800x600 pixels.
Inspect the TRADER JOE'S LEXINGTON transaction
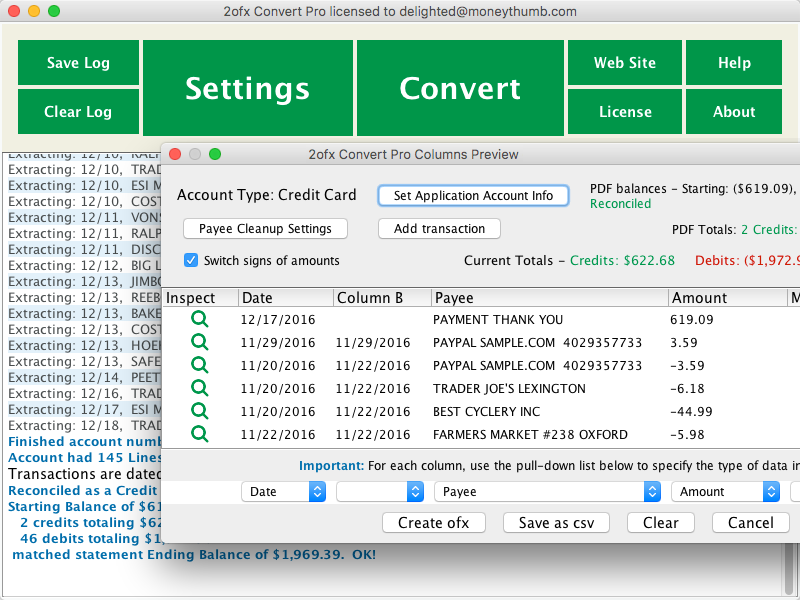pos(200,388)
